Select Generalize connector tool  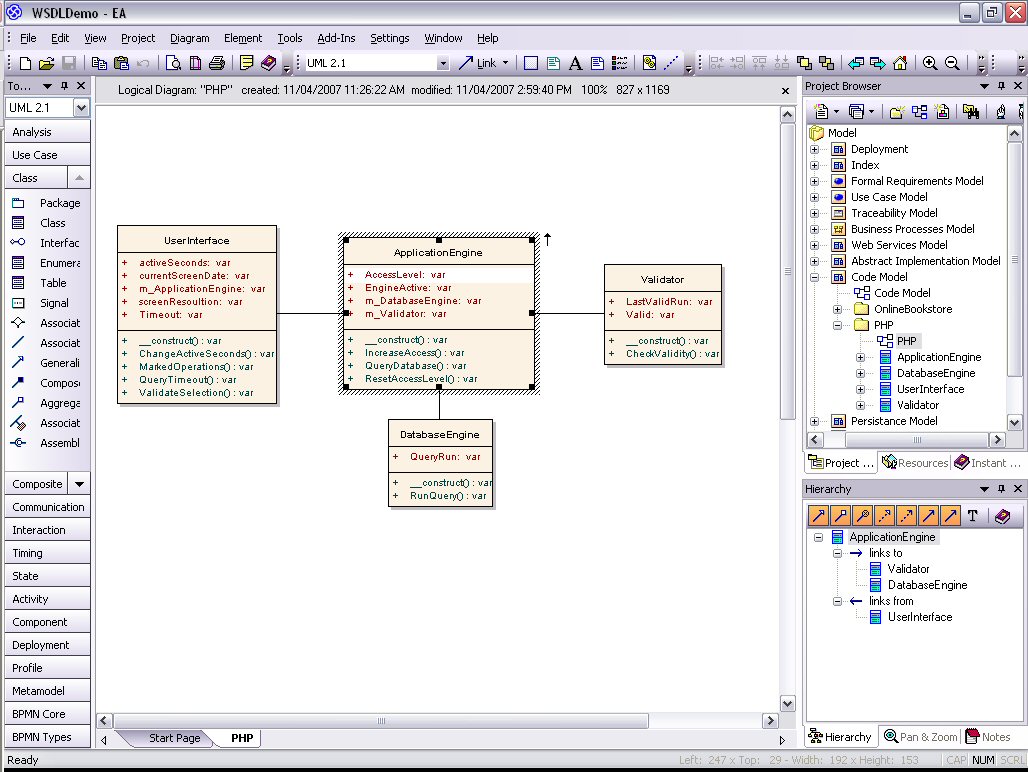(47, 363)
